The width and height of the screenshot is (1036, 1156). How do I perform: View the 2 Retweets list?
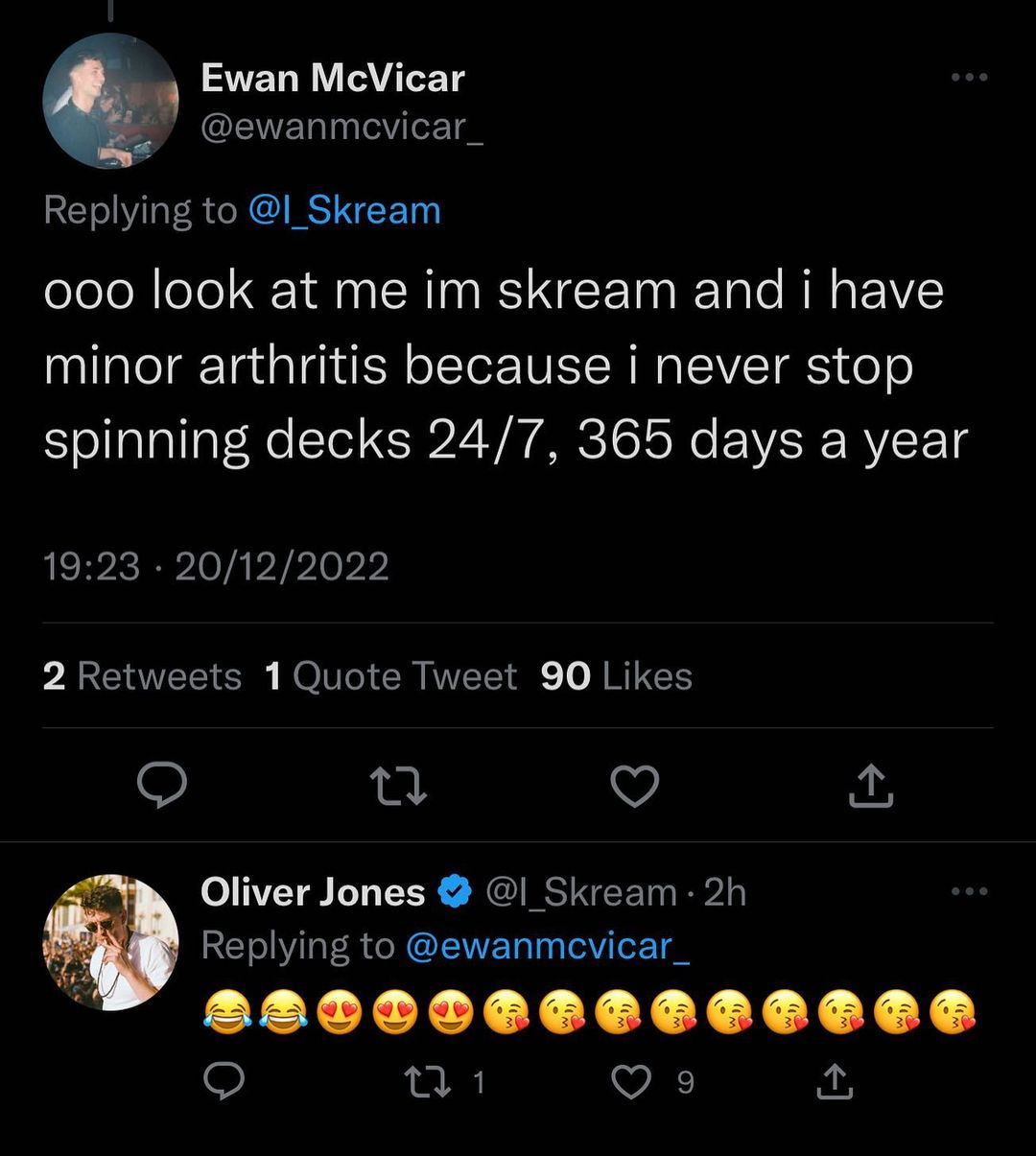tap(142, 676)
